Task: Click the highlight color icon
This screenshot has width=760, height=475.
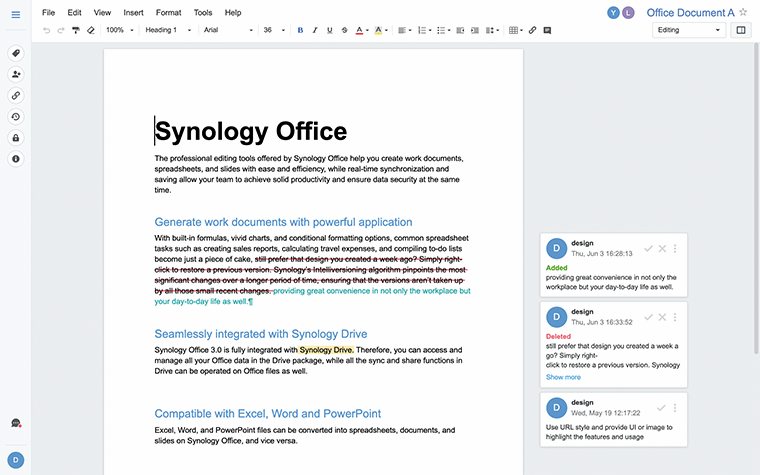Action: pos(378,30)
